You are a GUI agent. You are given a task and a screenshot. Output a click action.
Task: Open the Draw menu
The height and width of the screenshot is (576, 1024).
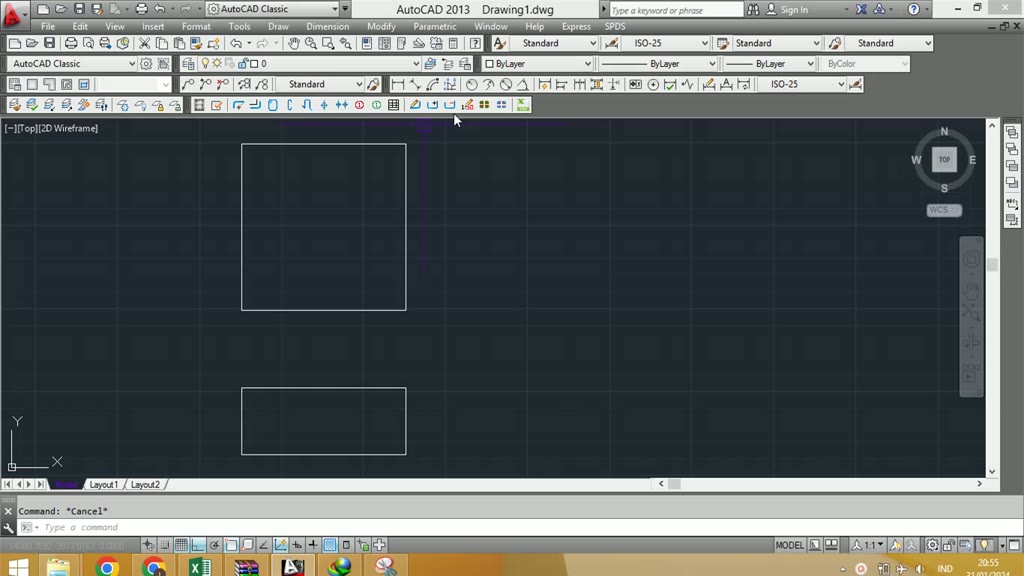pos(278,26)
